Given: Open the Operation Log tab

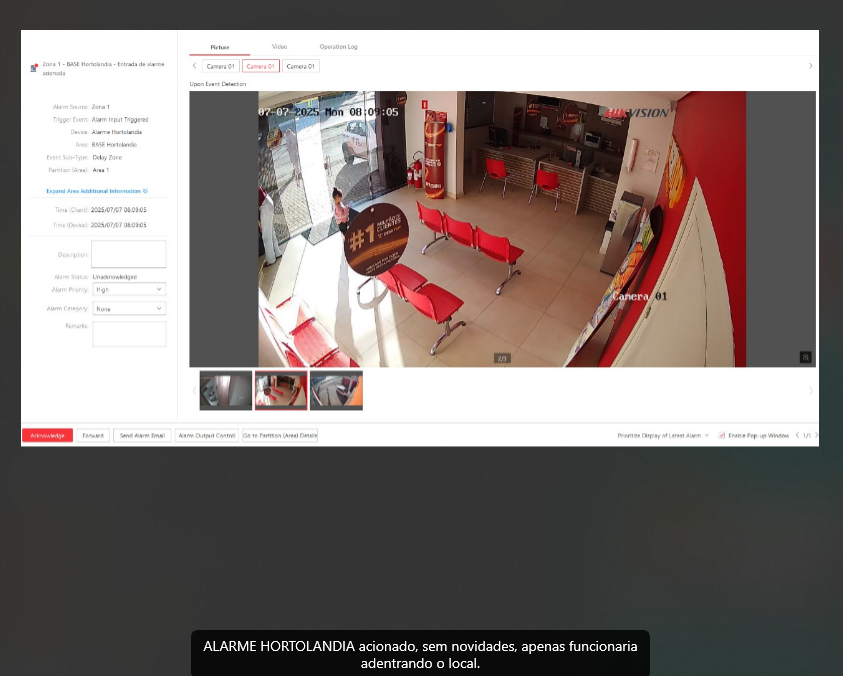Looking at the screenshot, I should click(338, 47).
